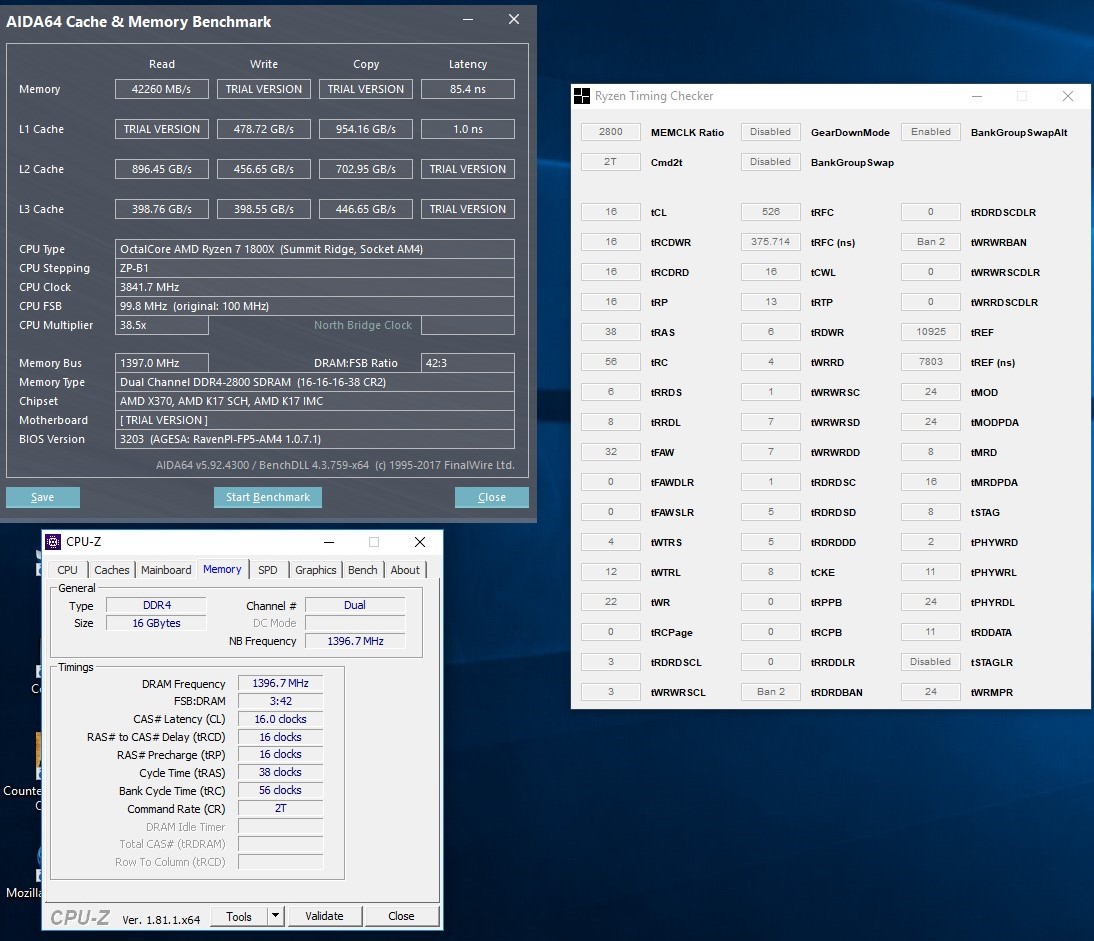This screenshot has height=941, width=1094.
Task: Open the CPU-Z Tools dropdown arrow
Action: click(276, 916)
